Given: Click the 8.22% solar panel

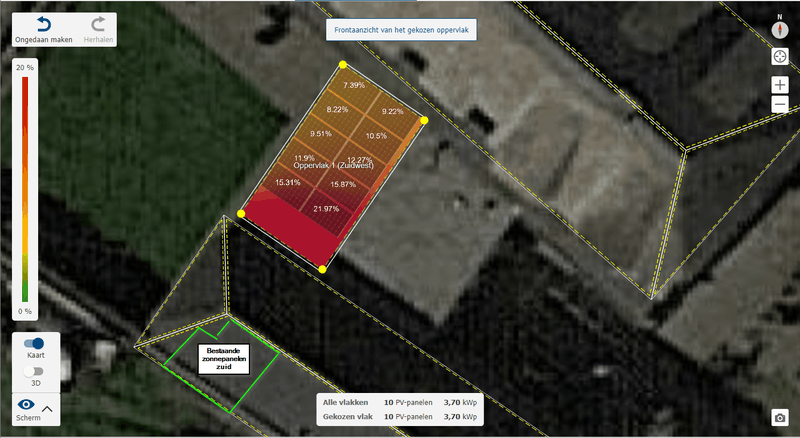Looking at the screenshot, I should (337, 109).
